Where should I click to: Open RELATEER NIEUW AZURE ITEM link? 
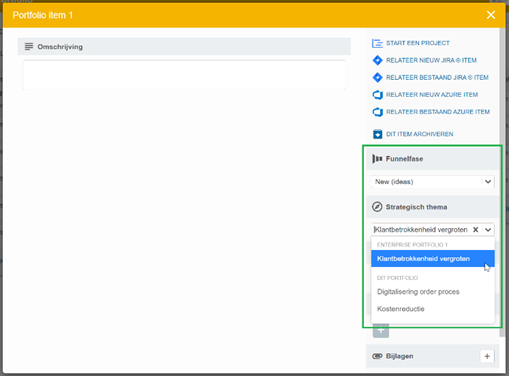pos(432,95)
